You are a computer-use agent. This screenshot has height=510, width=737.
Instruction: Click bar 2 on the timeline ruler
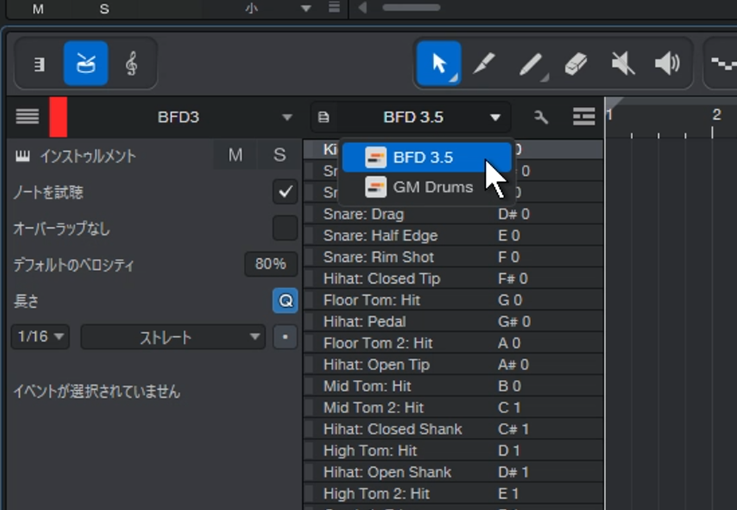click(x=716, y=115)
